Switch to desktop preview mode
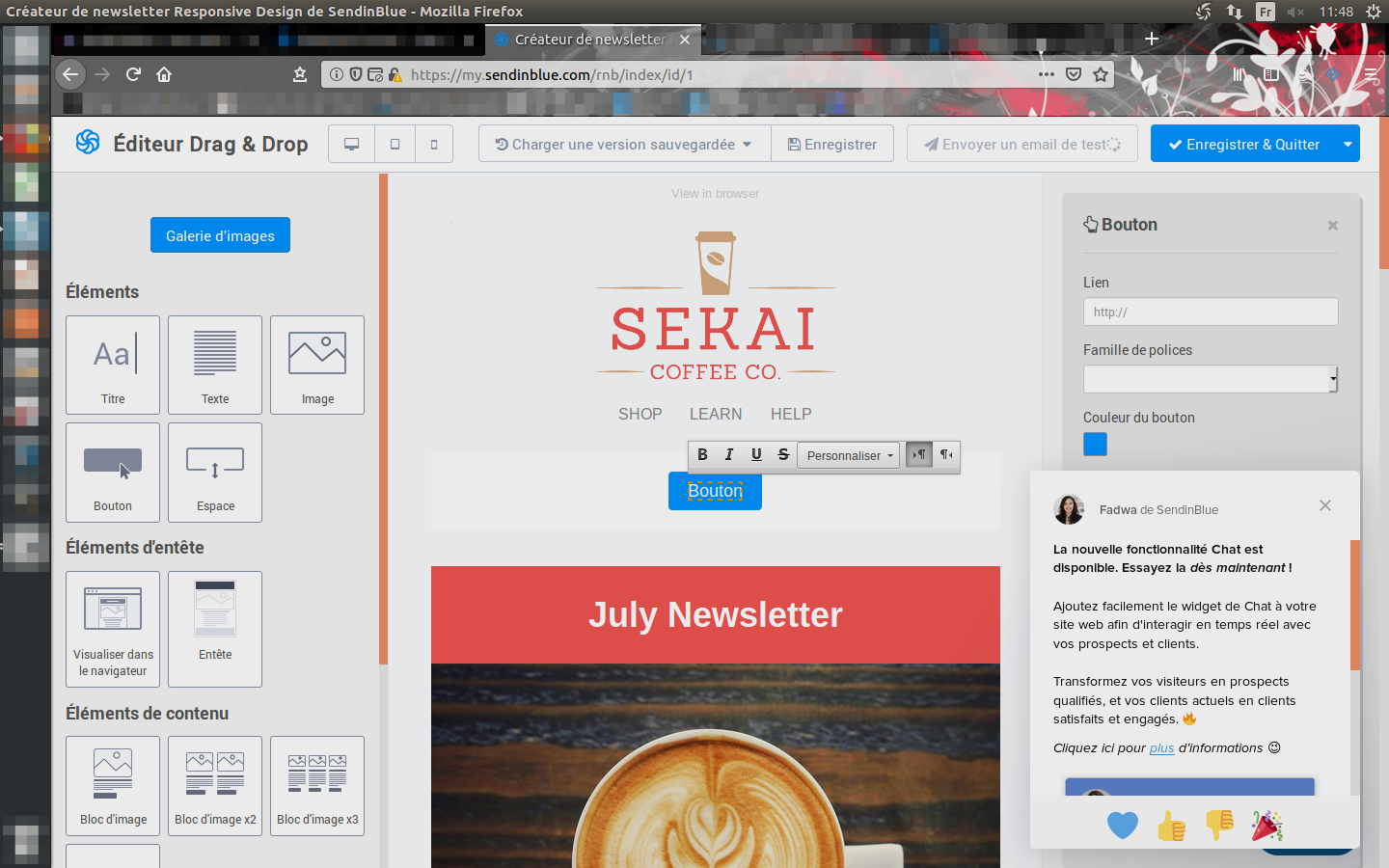The height and width of the screenshot is (868, 1389). coord(352,144)
